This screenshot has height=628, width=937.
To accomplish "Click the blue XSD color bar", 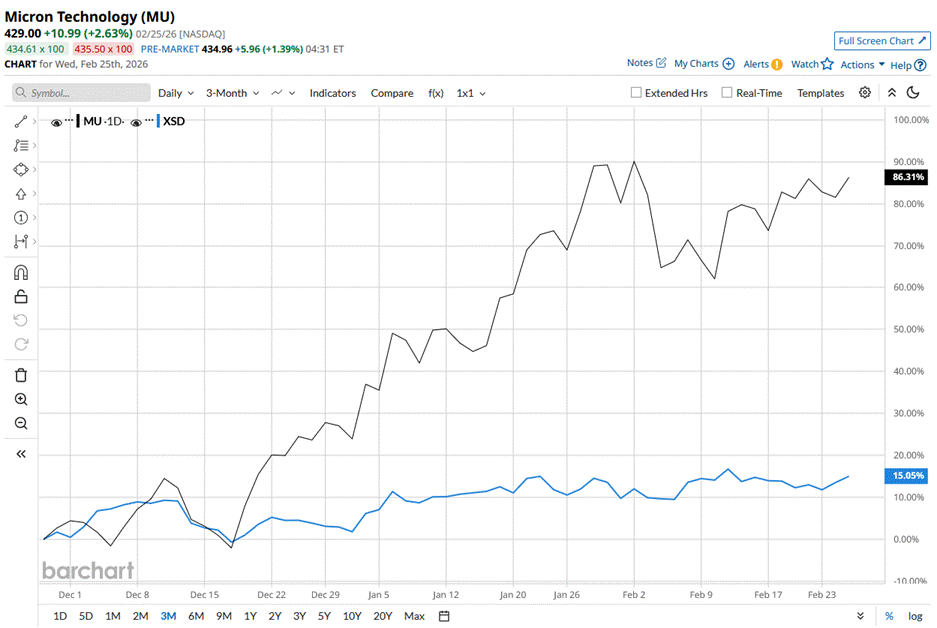I will (x=158, y=121).
